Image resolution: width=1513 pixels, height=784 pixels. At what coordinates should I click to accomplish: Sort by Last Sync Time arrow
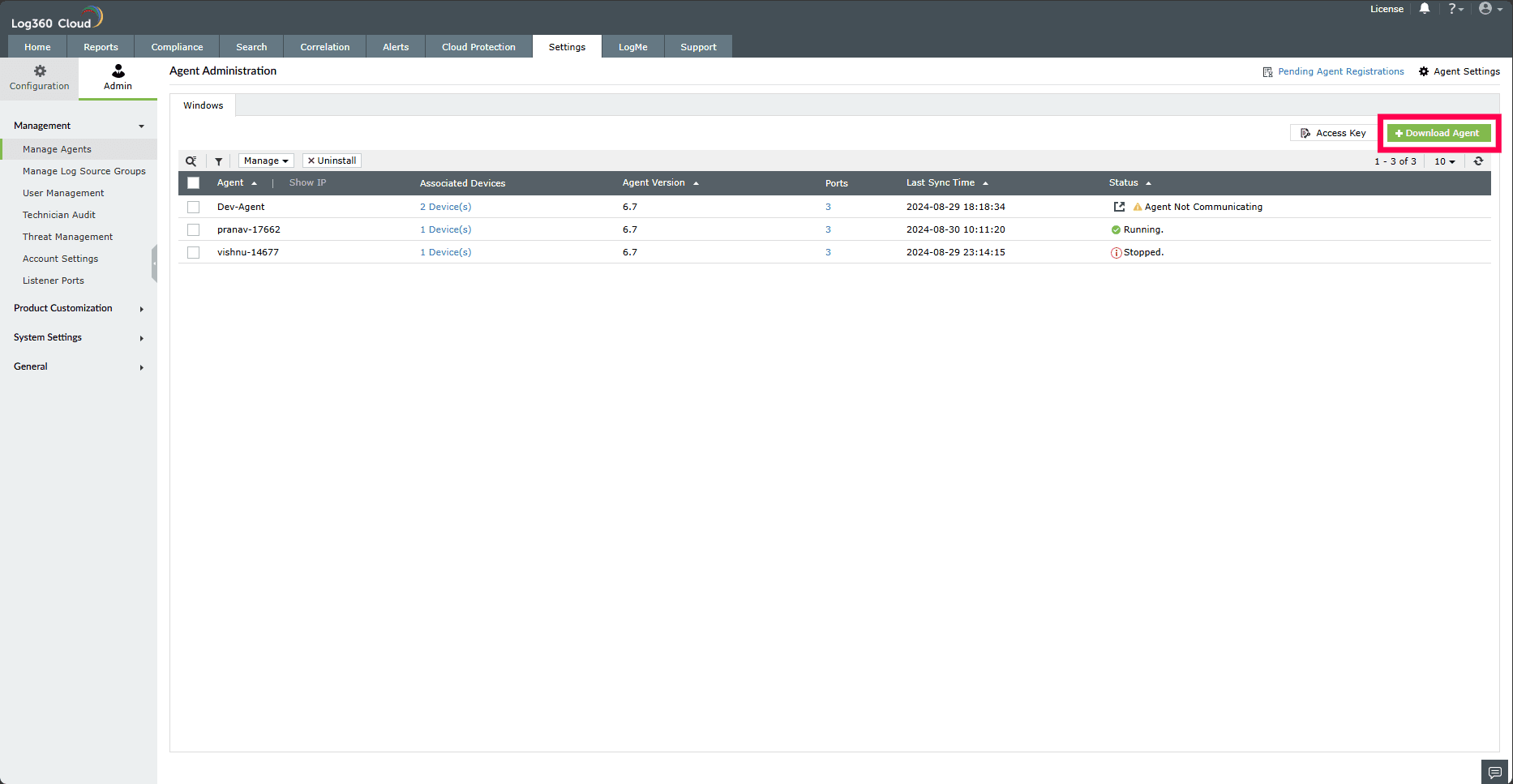point(985,183)
